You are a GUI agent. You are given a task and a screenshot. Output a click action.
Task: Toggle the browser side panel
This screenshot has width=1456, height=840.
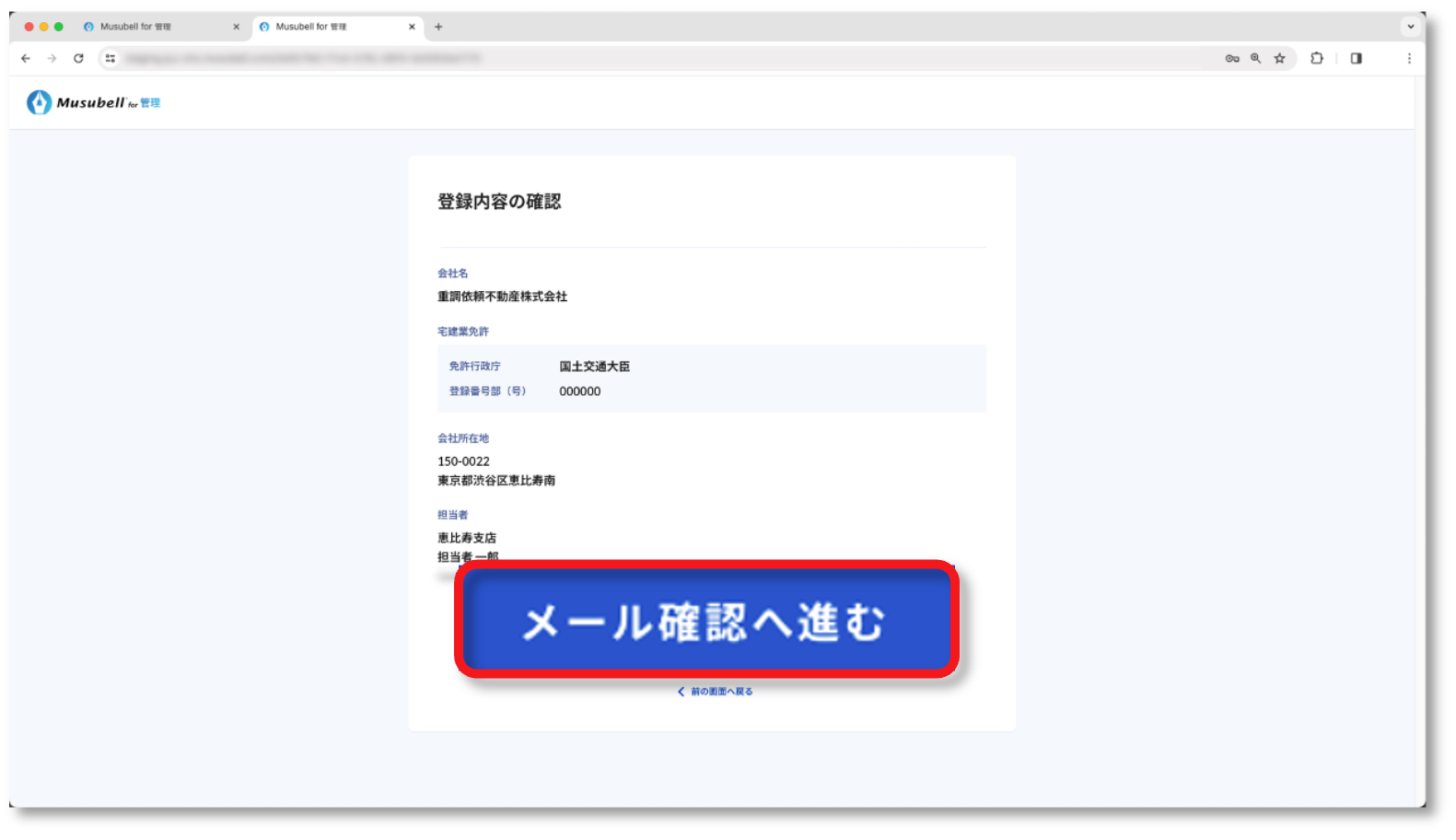[x=1357, y=58]
